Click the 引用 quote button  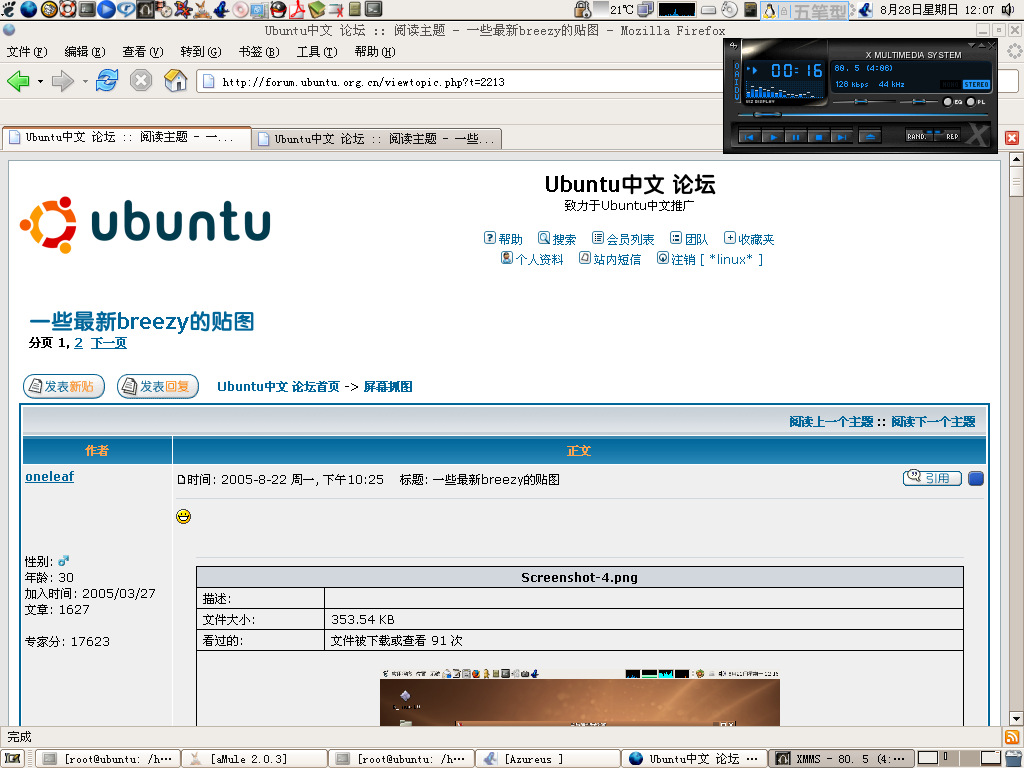(x=932, y=478)
